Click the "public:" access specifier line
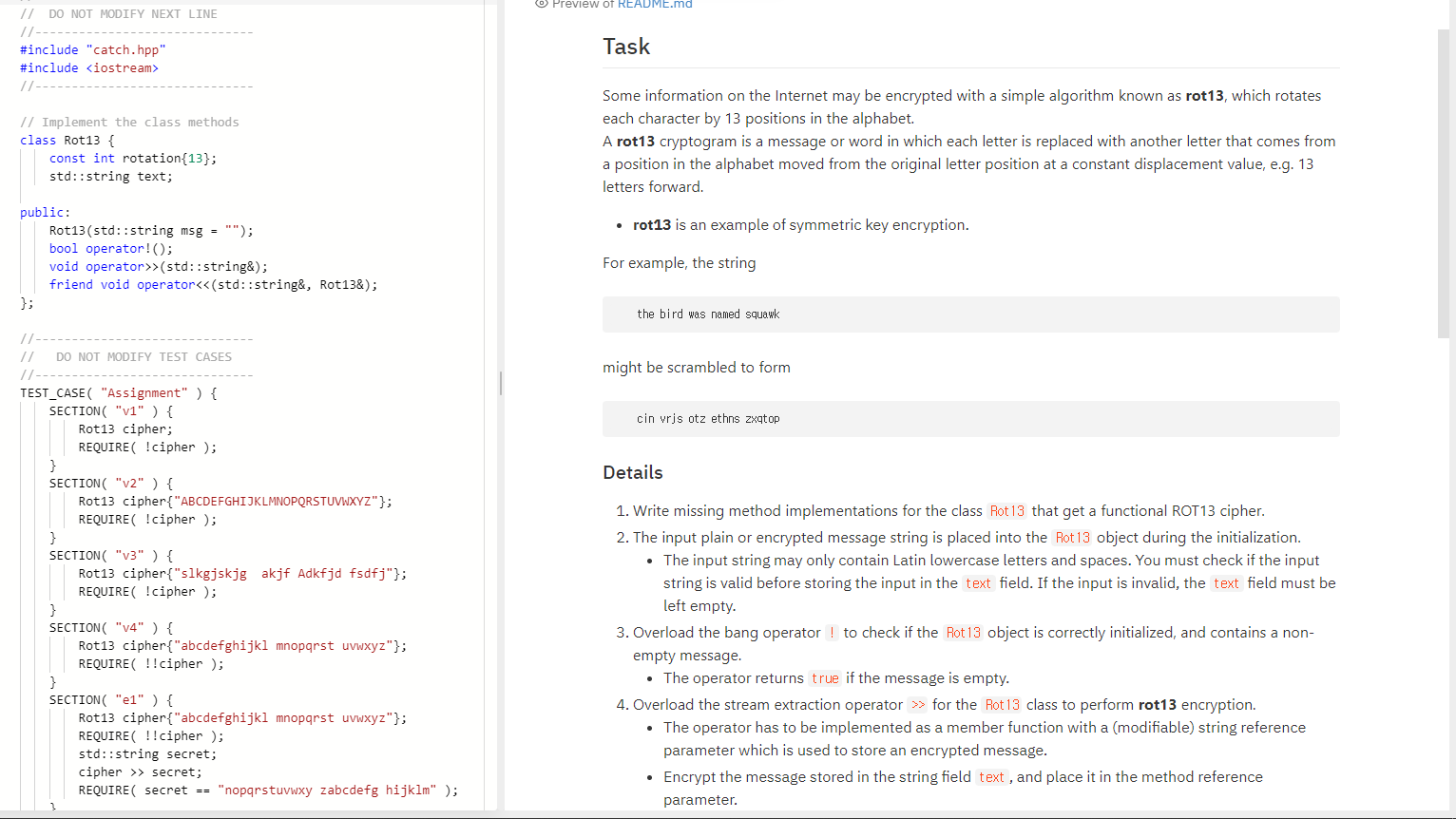Viewport: 1456px width, 819px height. (46, 213)
